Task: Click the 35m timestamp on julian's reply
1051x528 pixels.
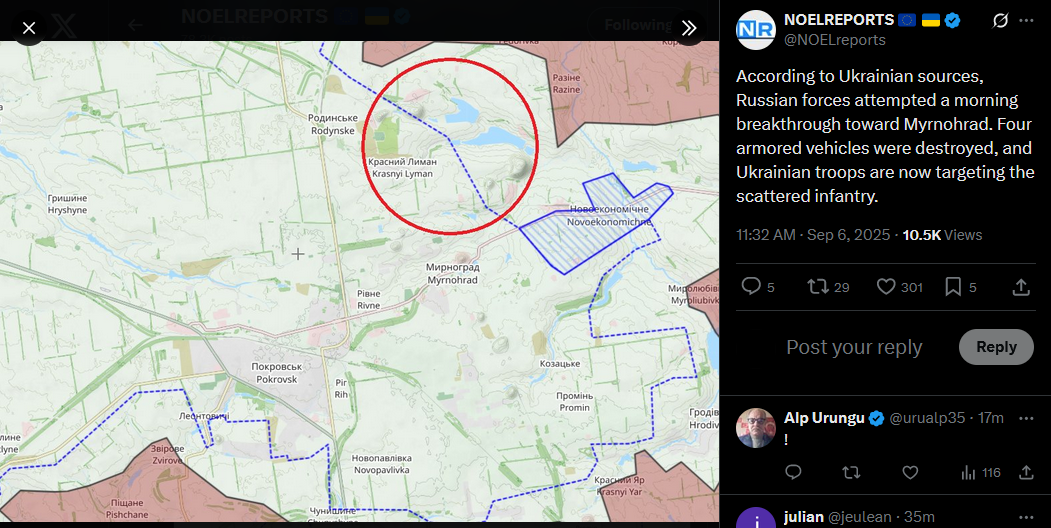Action: coord(919,517)
